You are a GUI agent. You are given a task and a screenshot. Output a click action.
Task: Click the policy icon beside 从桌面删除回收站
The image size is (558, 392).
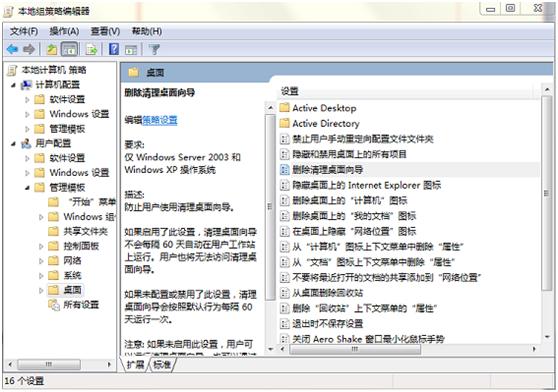click(x=285, y=293)
